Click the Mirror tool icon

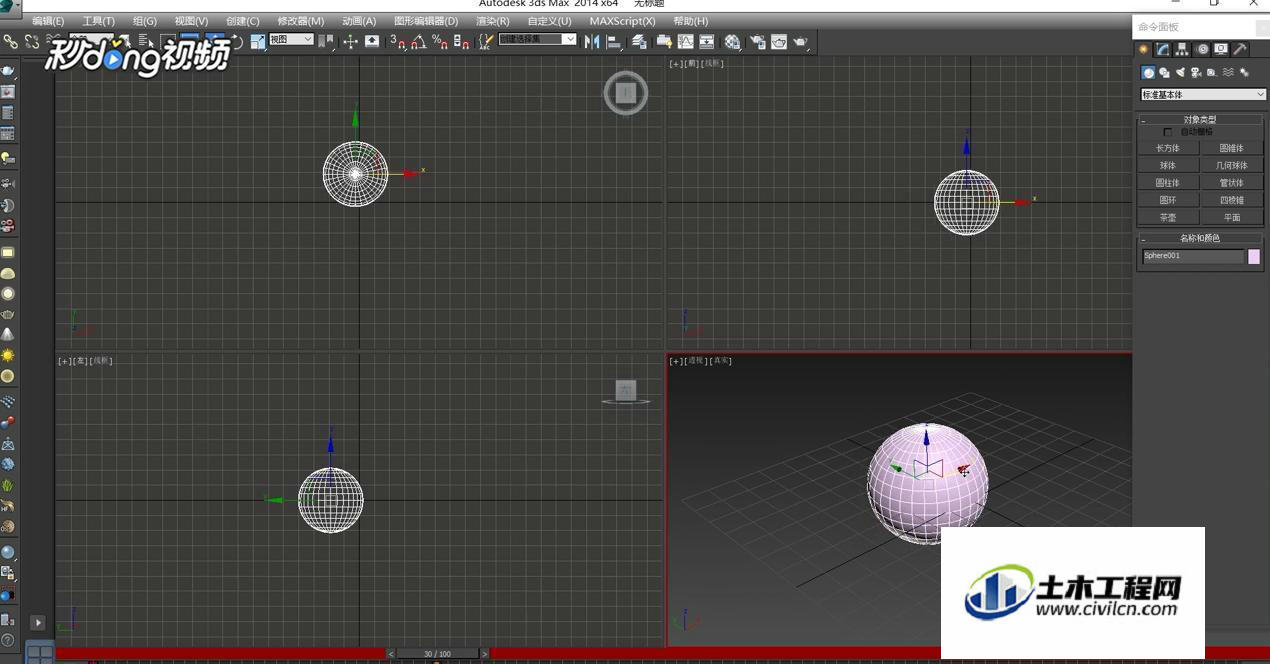coord(592,41)
